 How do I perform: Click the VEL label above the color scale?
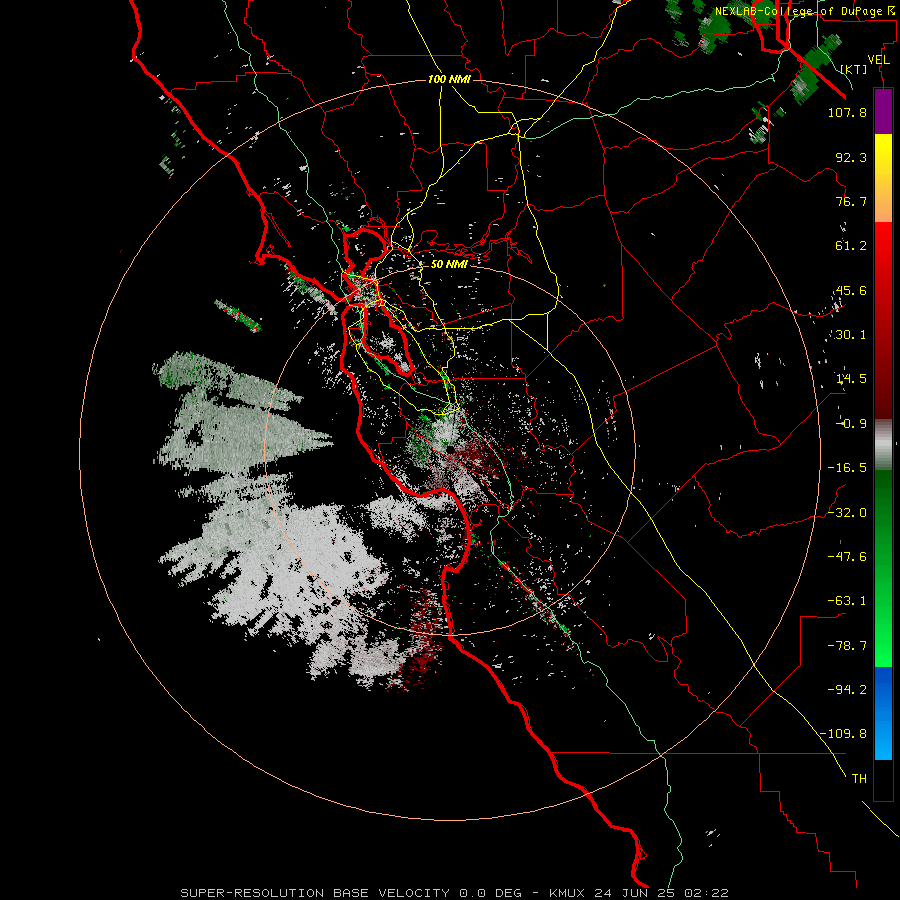coord(878,60)
